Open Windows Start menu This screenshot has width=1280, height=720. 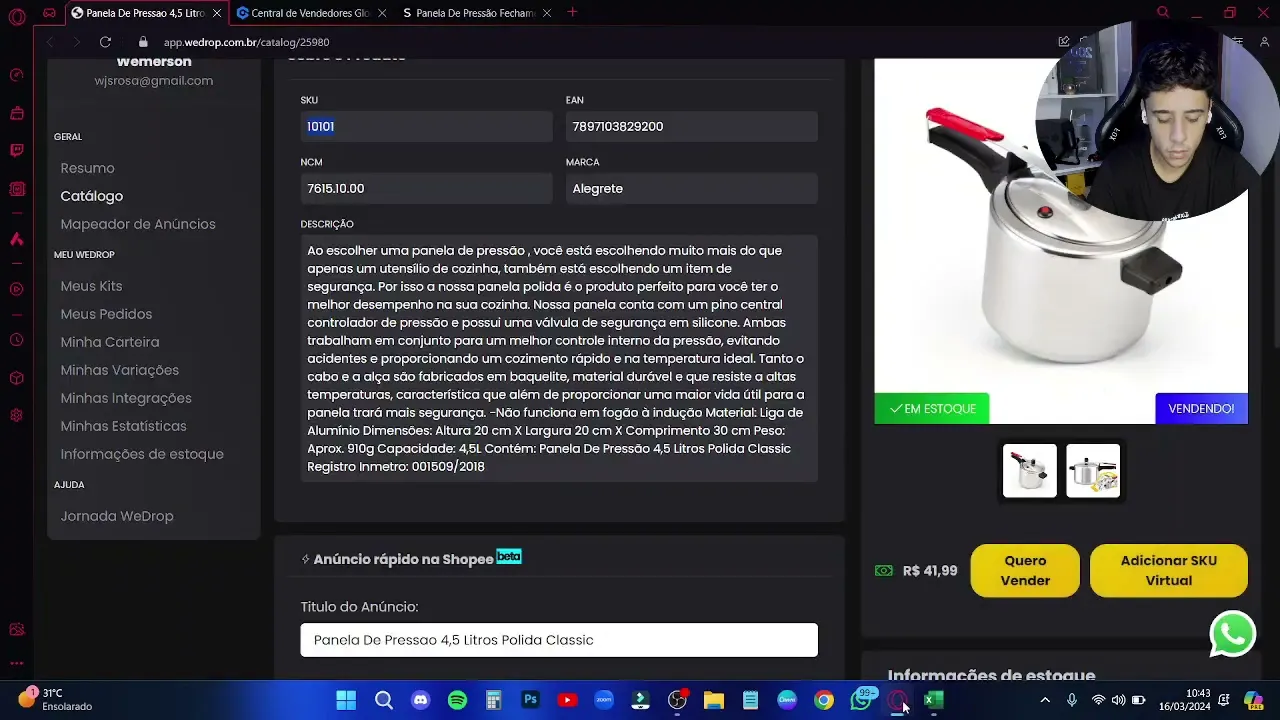[346, 700]
